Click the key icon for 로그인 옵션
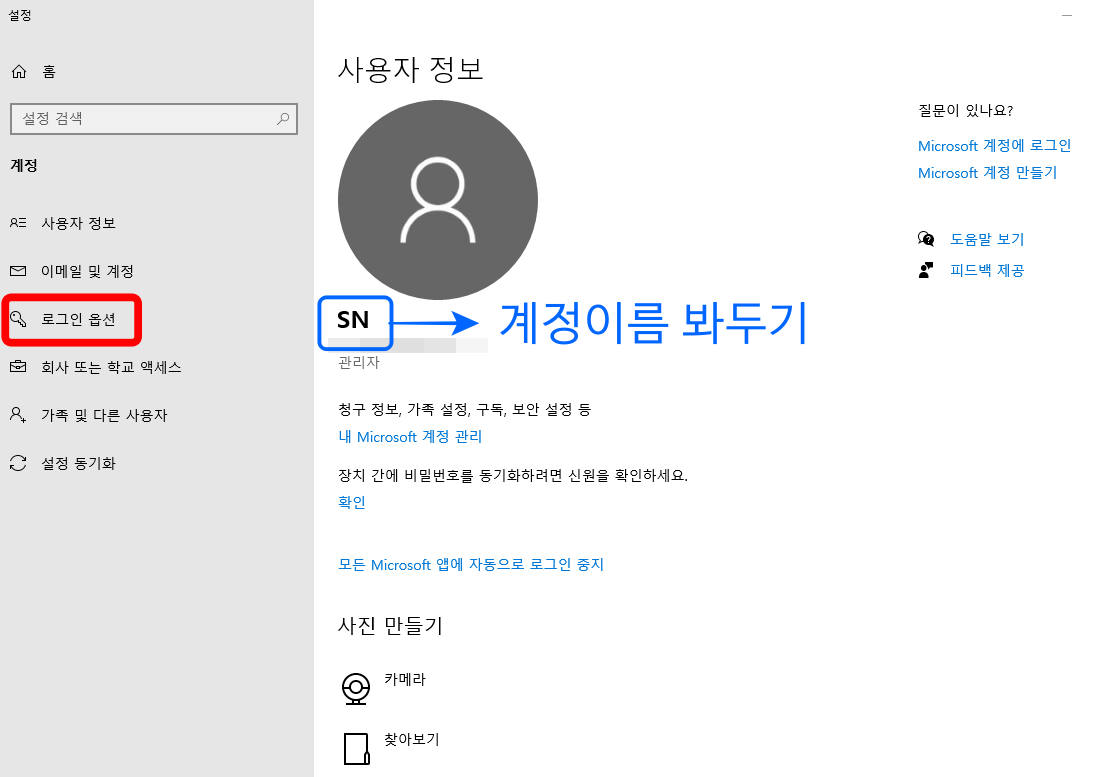Image resolution: width=1093 pixels, height=777 pixels. pyautogui.click(x=18, y=319)
